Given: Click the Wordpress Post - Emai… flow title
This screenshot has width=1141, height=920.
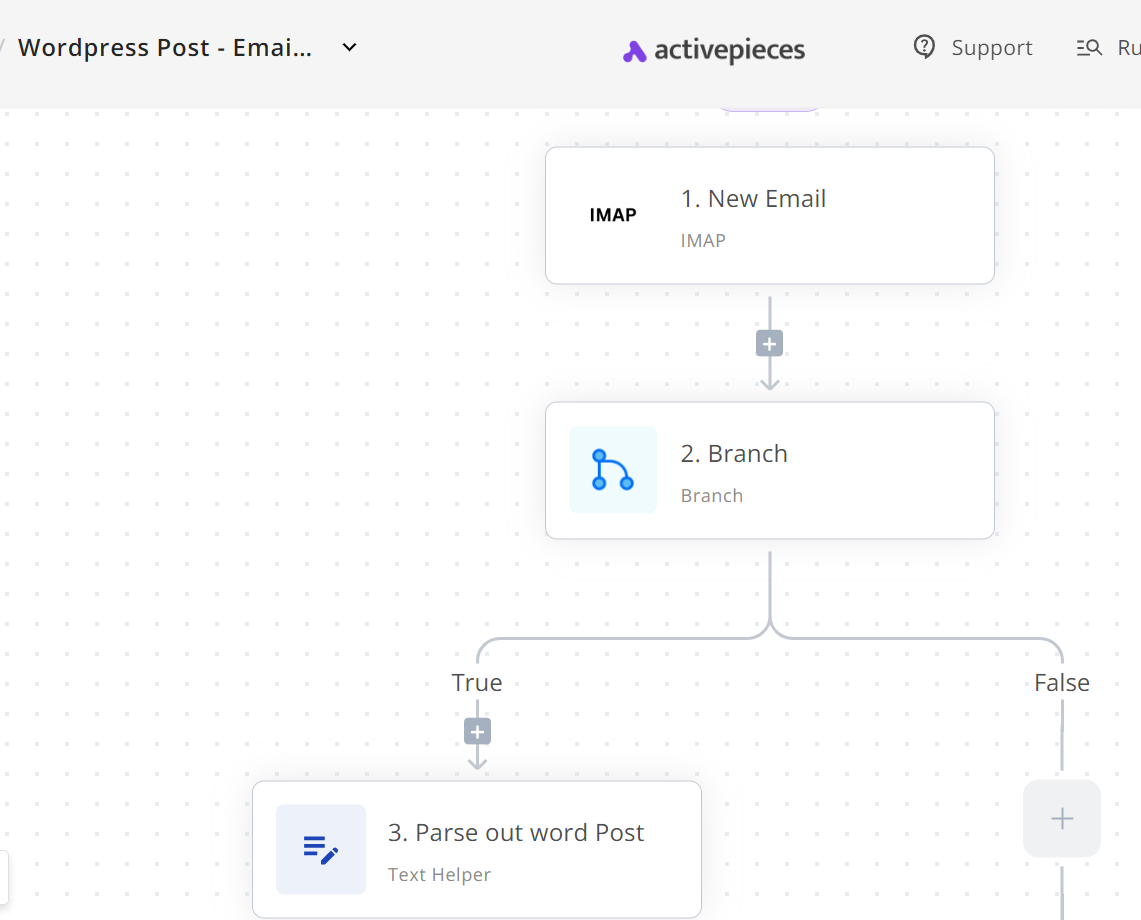Looking at the screenshot, I should (x=164, y=47).
